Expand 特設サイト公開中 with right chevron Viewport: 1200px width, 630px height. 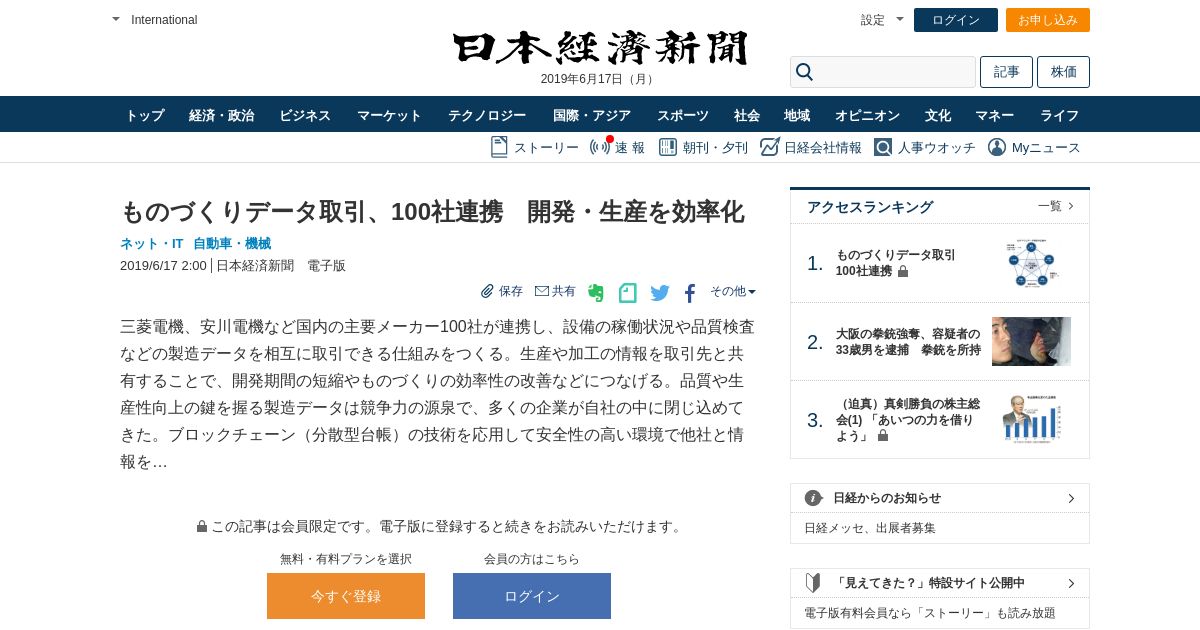(1071, 583)
